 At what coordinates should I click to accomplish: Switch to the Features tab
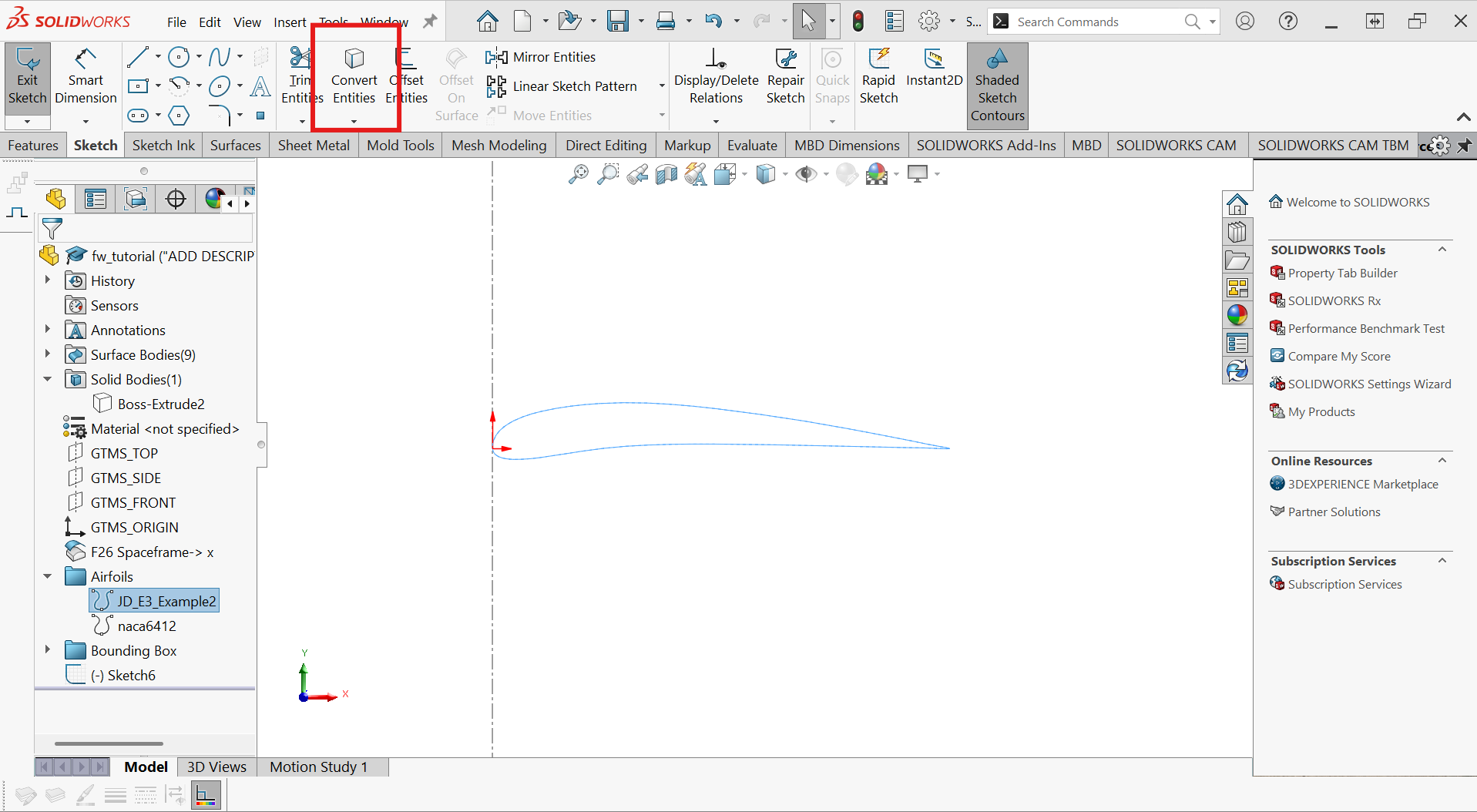coord(33,146)
